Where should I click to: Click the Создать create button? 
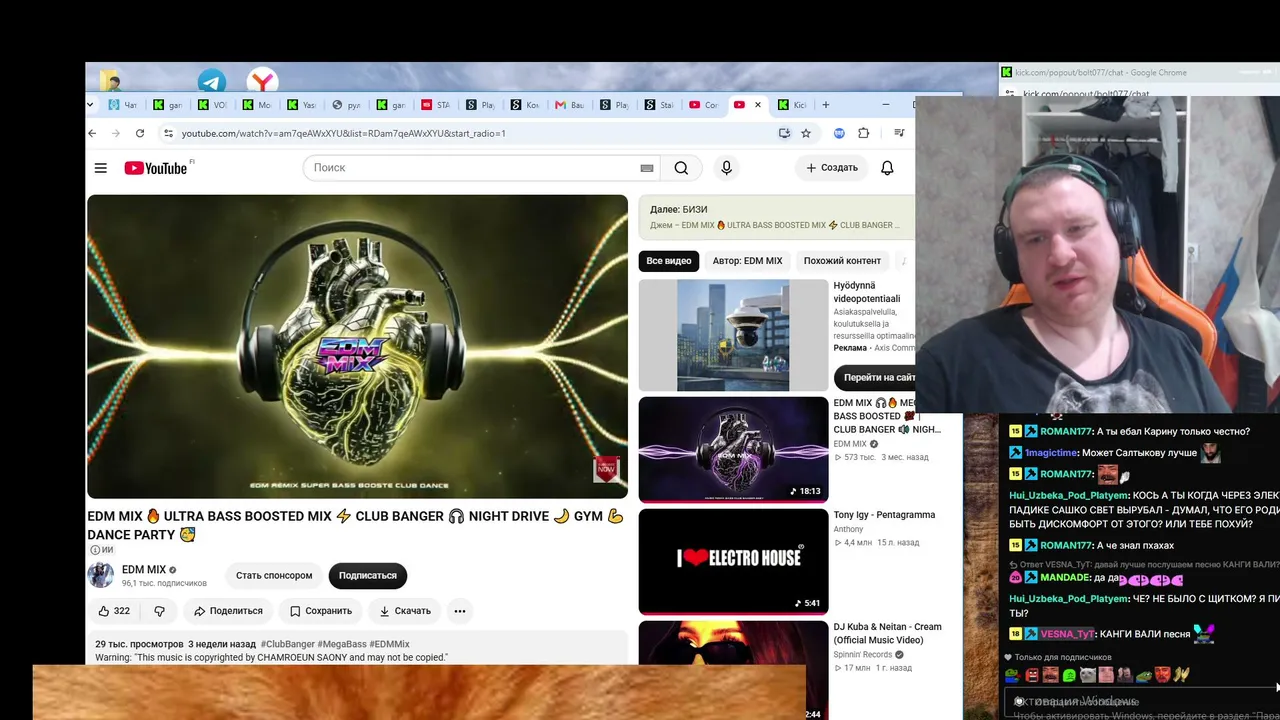click(832, 168)
